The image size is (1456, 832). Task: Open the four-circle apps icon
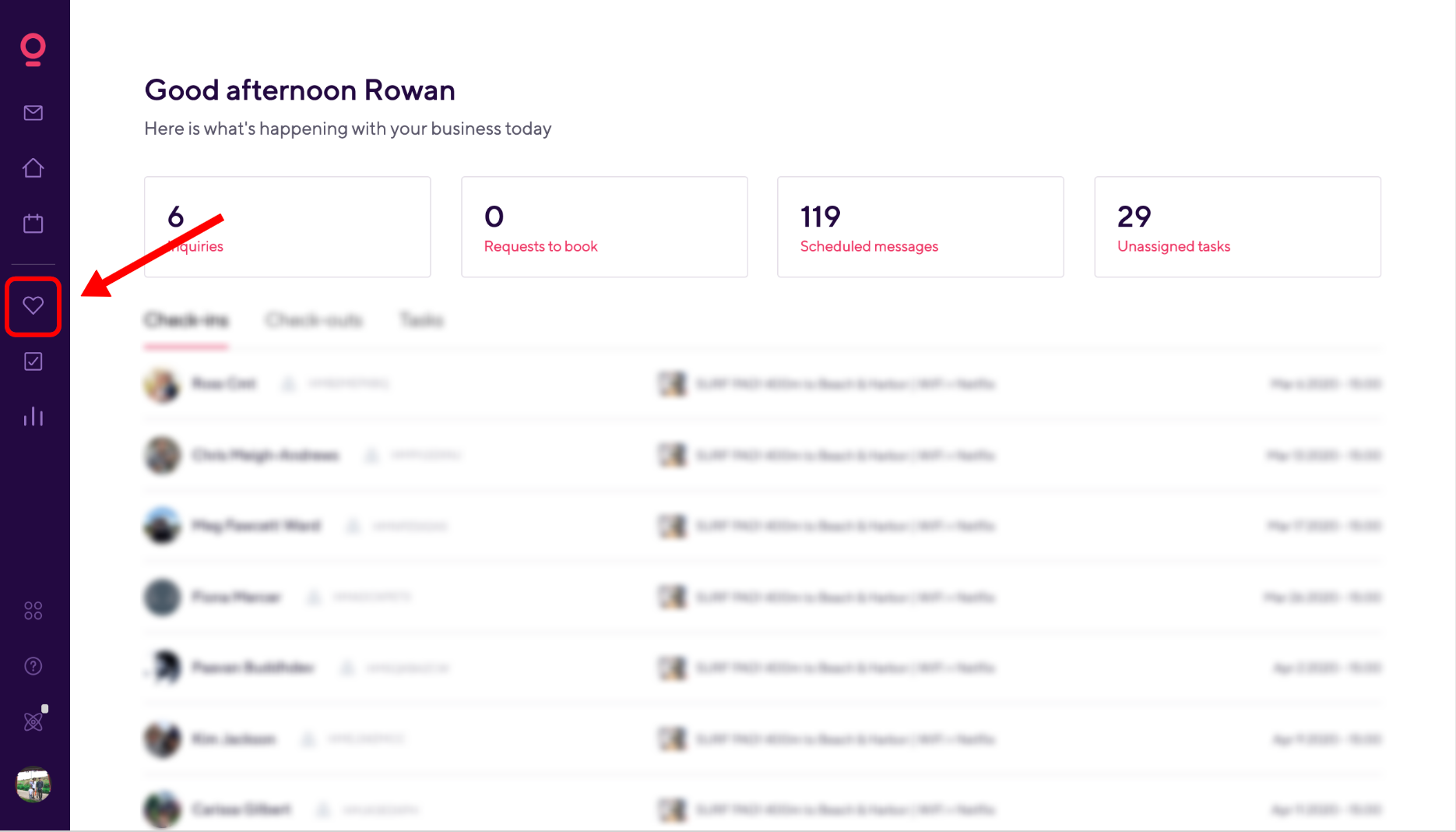[x=33, y=611]
